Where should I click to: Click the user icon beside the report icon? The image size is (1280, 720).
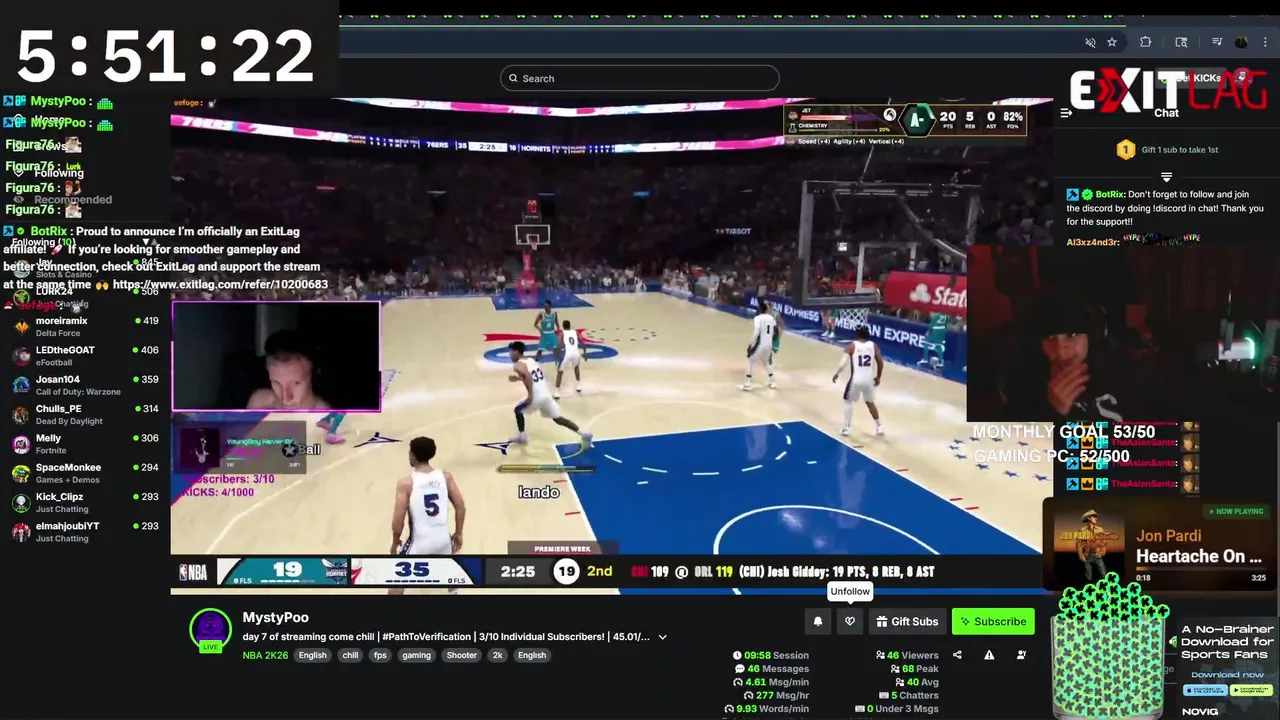[x=1021, y=655]
